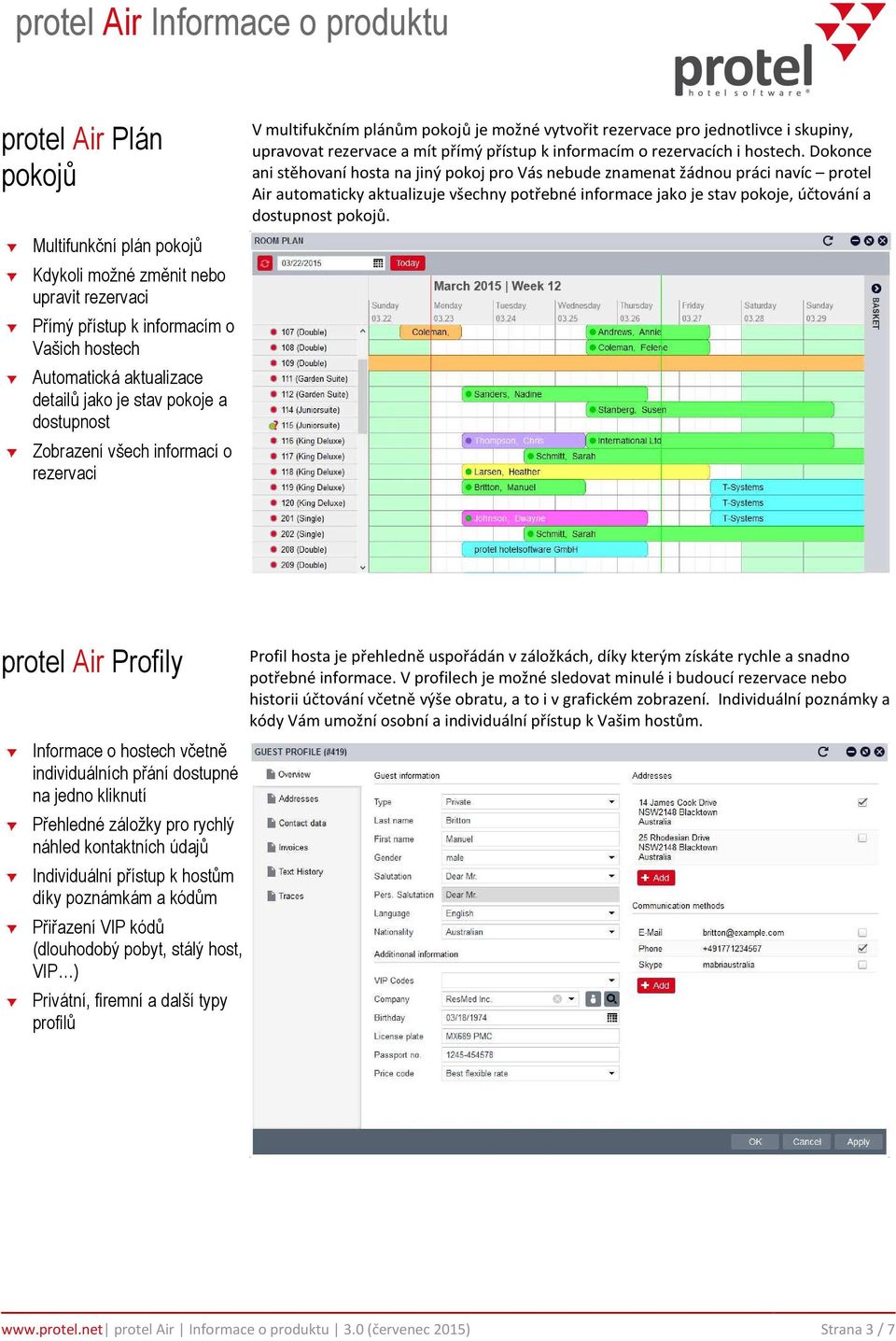Select the T-Systems bar in room 120 row

point(787,502)
